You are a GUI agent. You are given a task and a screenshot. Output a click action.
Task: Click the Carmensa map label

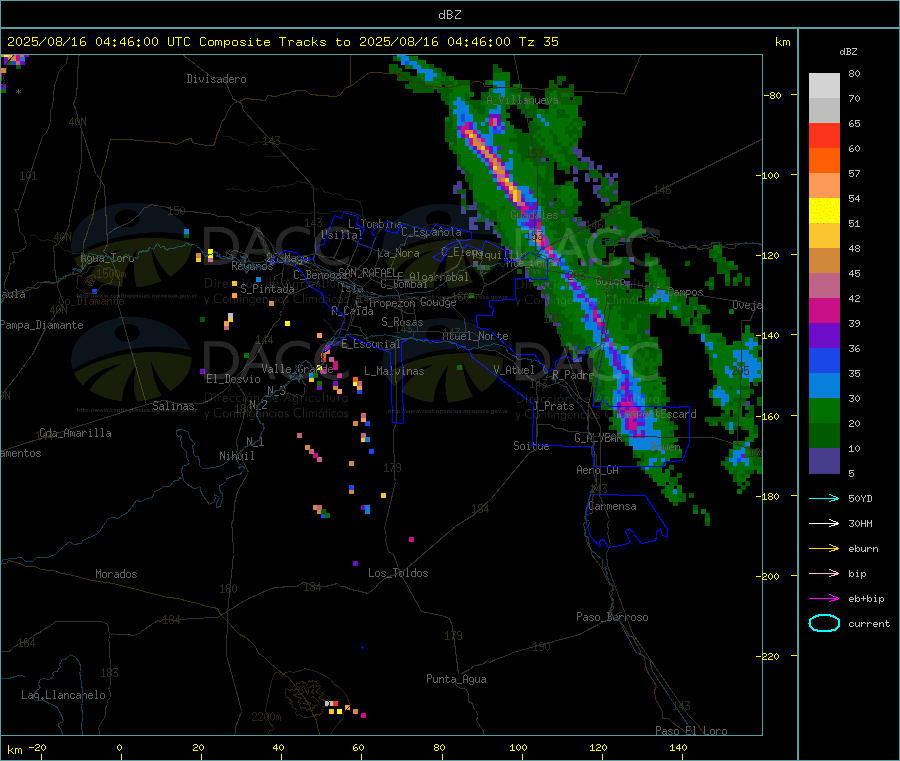tap(612, 506)
